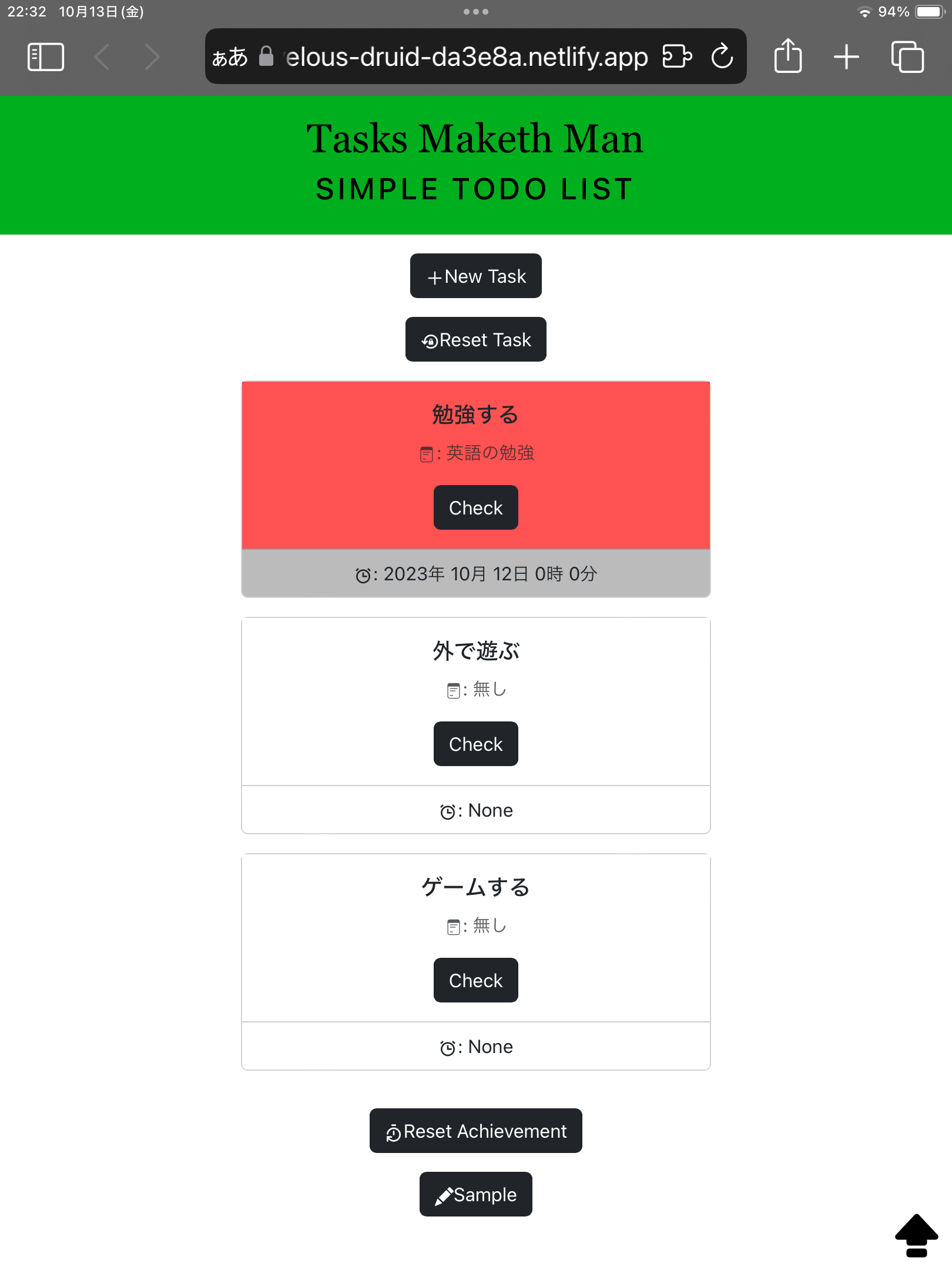
Task: Open the tab overview icon
Action: pos(907,56)
